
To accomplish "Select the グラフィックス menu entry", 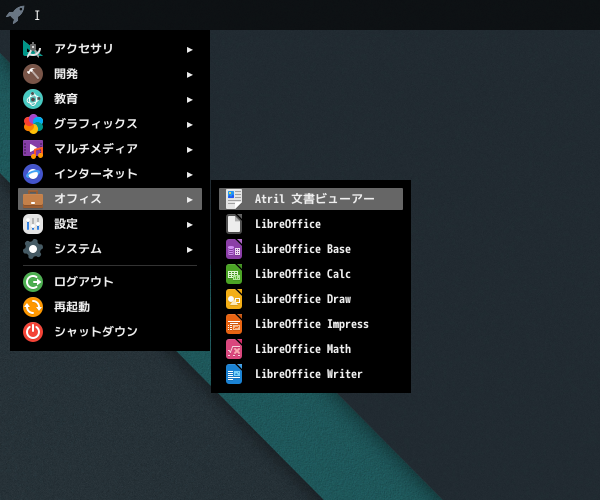I will coord(110,124).
